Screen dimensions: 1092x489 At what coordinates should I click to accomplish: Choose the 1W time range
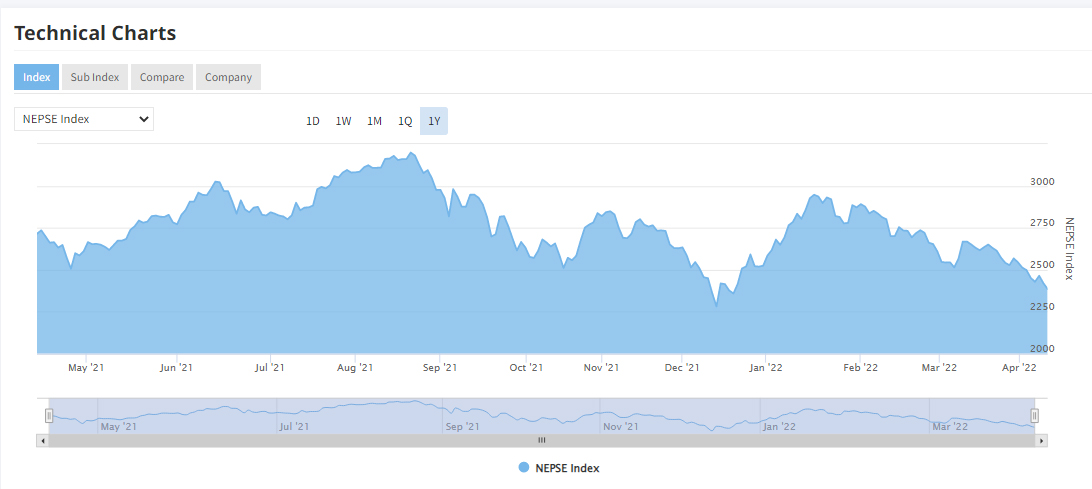coord(343,121)
